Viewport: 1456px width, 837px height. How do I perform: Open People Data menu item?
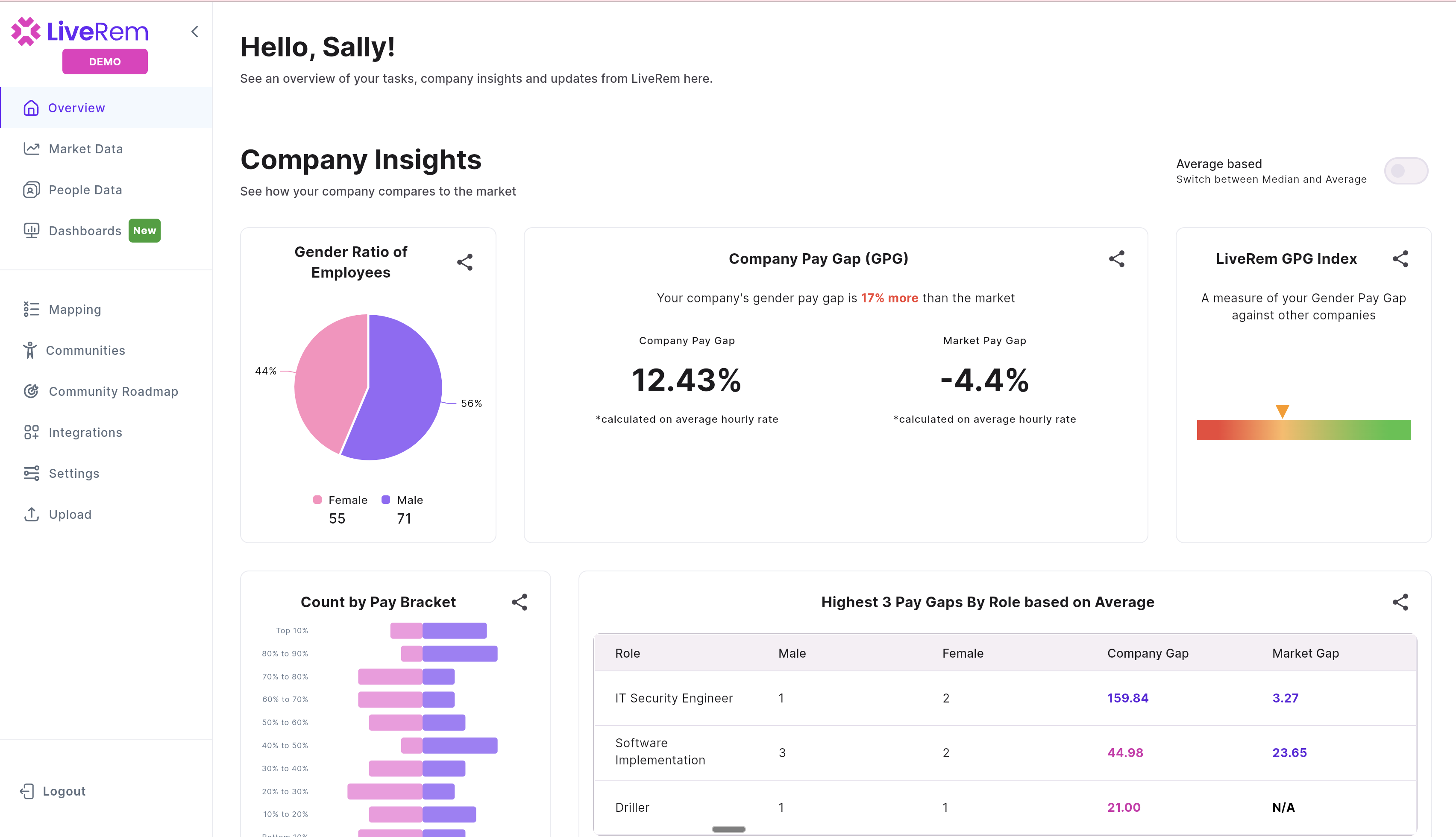click(85, 190)
